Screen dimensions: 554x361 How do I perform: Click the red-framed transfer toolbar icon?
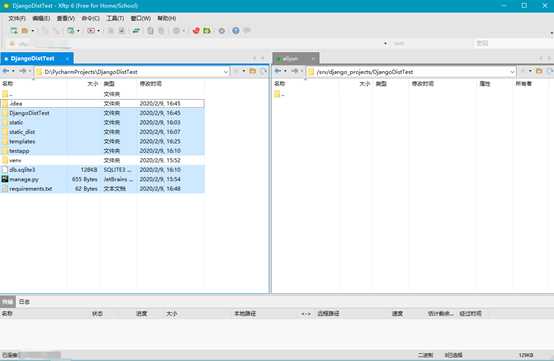tap(91, 31)
